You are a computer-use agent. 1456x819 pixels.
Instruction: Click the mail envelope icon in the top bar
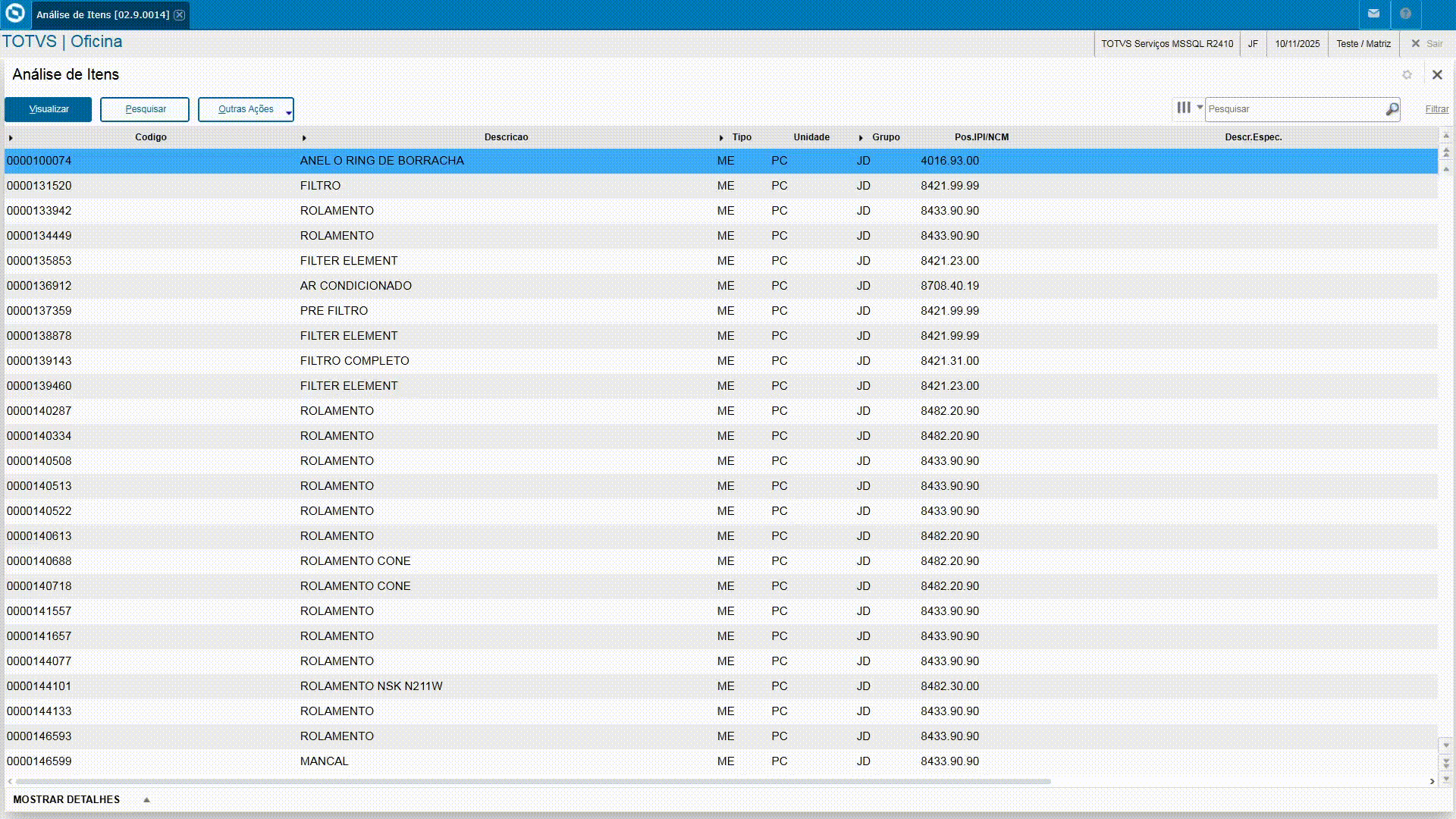point(1373,14)
